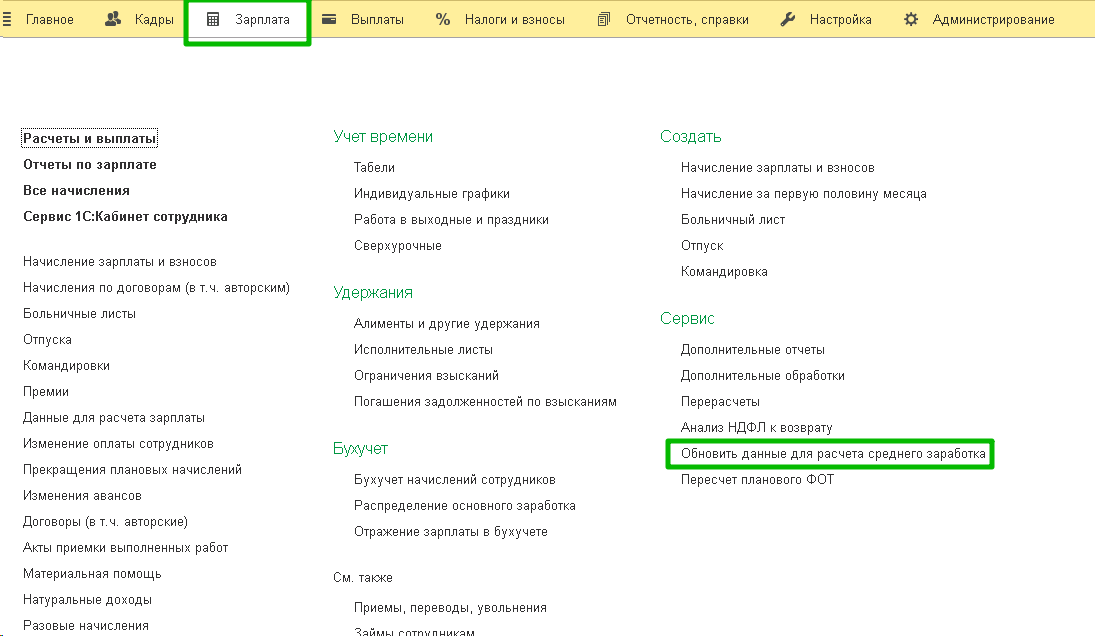Click the gear icon for Администрирование

pyautogui.click(x=911, y=19)
